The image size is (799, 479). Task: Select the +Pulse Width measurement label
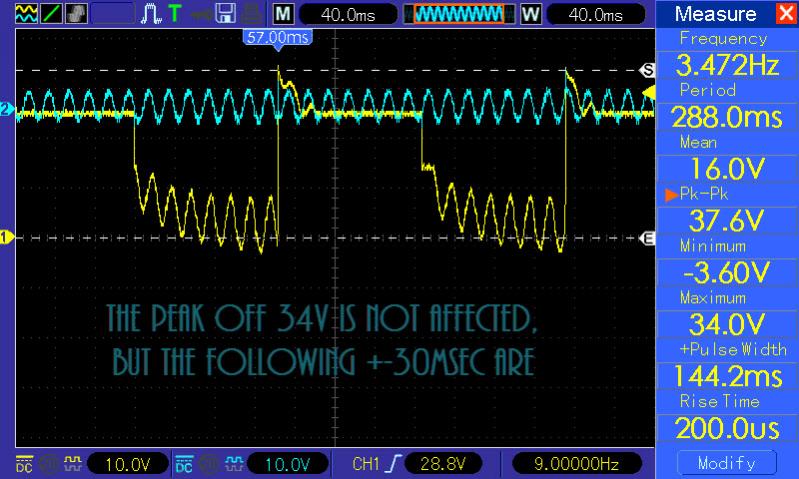(x=733, y=350)
